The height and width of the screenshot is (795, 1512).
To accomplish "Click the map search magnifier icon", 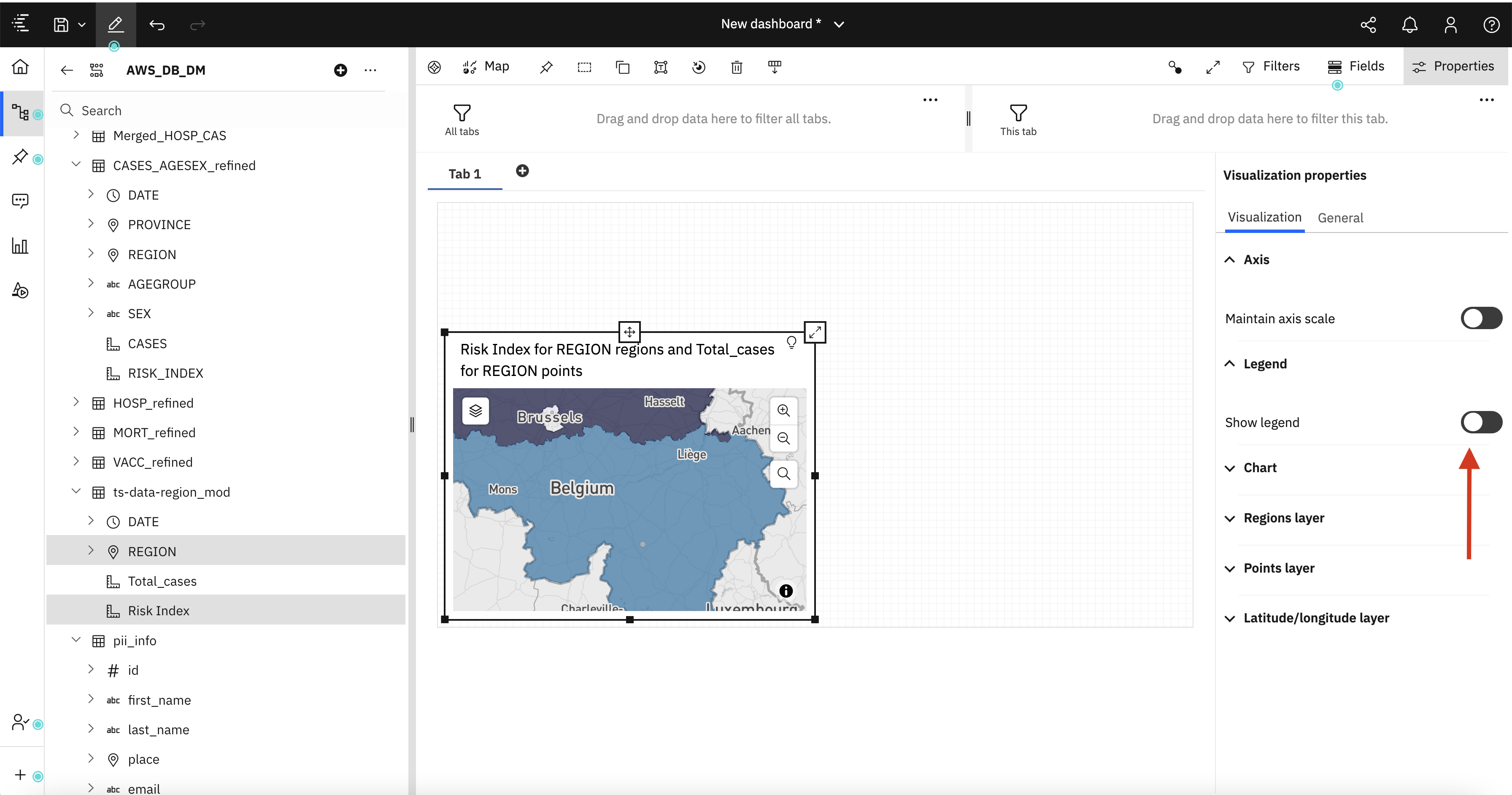I will [x=783, y=473].
